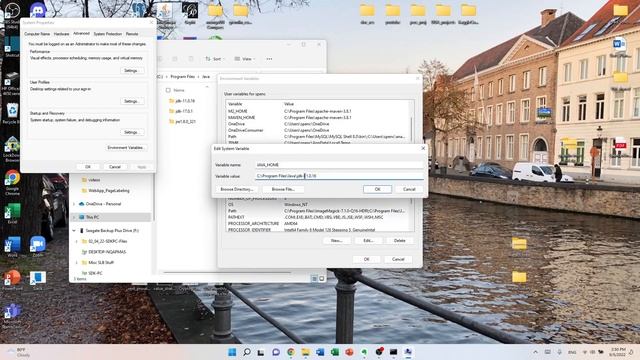Switch to Hardware tab in System Properties
The height and width of the screenshot is (360, 640).
click(x=62, y=34)
